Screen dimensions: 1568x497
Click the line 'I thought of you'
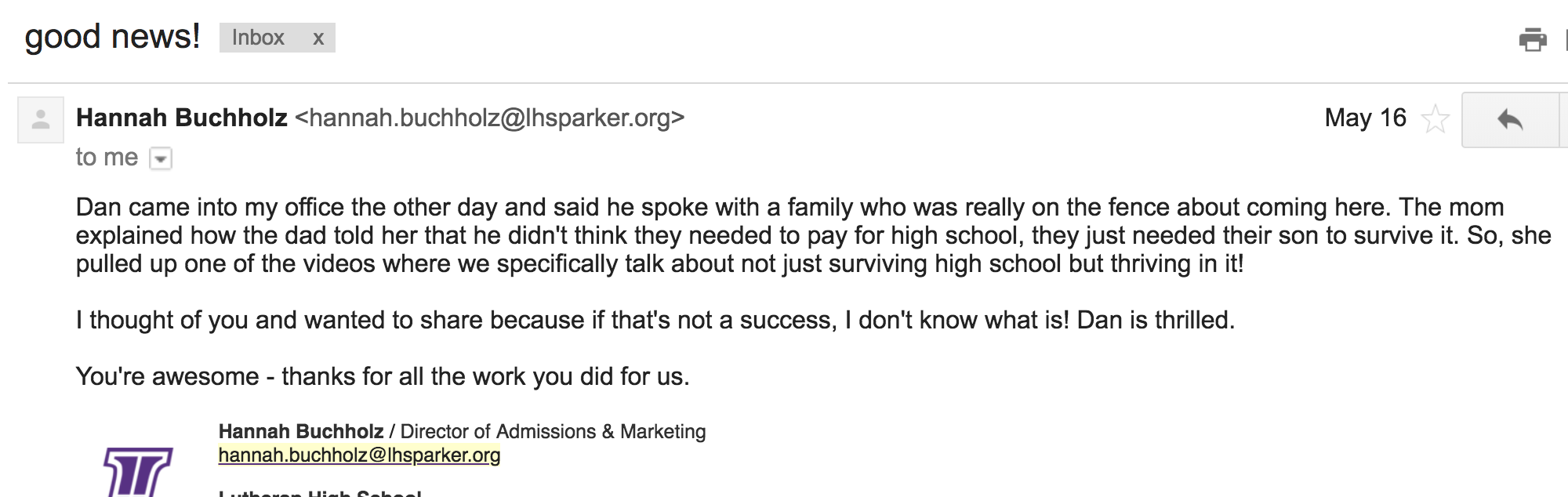655,320
